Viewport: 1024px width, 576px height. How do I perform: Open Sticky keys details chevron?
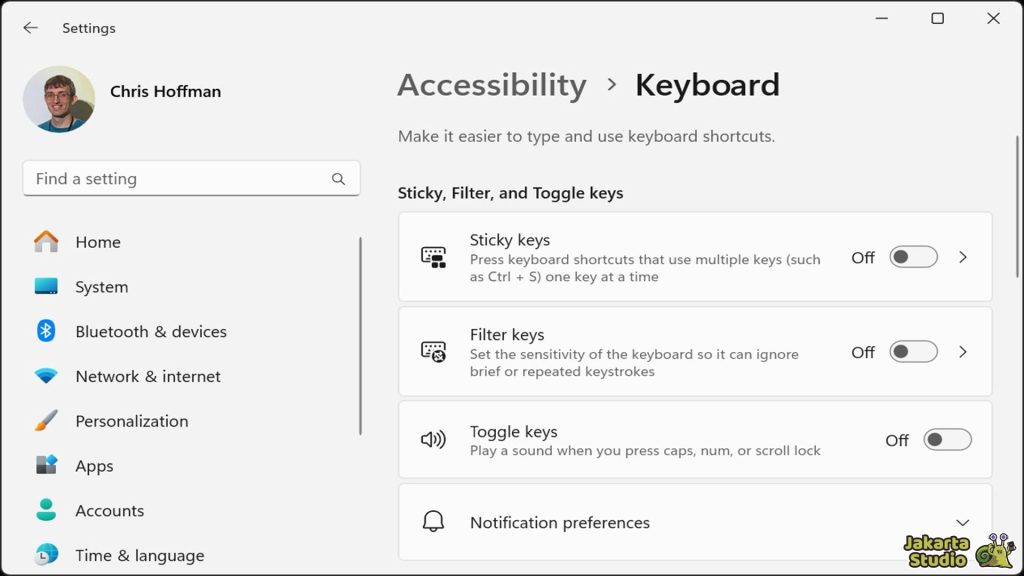pyautogui.click(x=963, y=257)
